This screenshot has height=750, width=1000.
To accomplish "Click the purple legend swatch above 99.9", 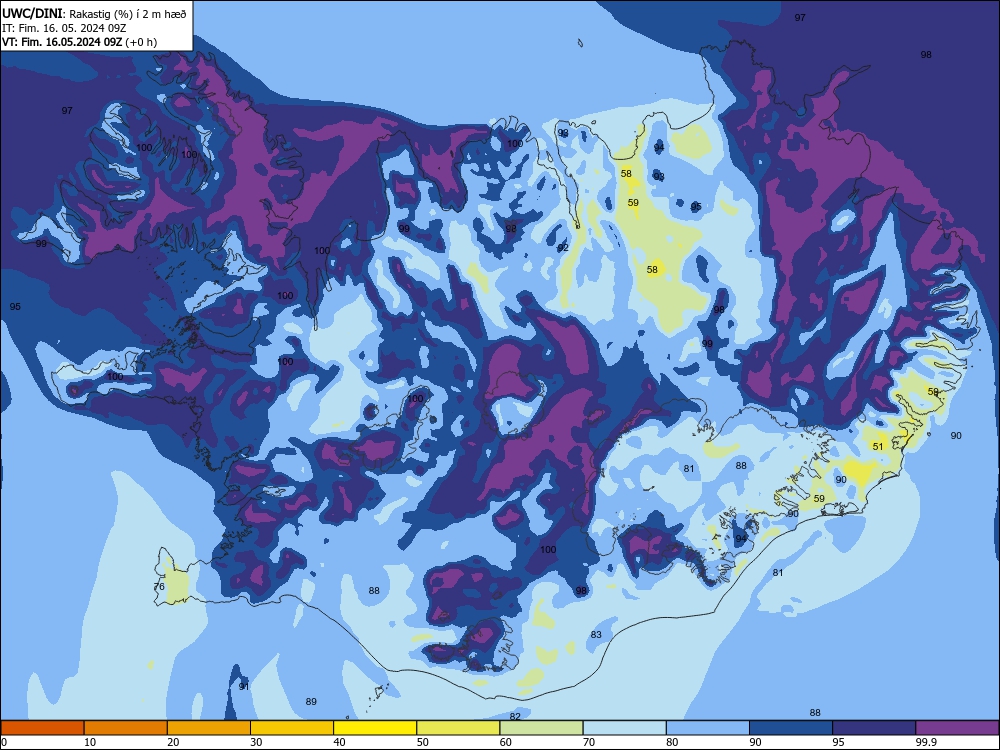I will (x=957, y=728).
